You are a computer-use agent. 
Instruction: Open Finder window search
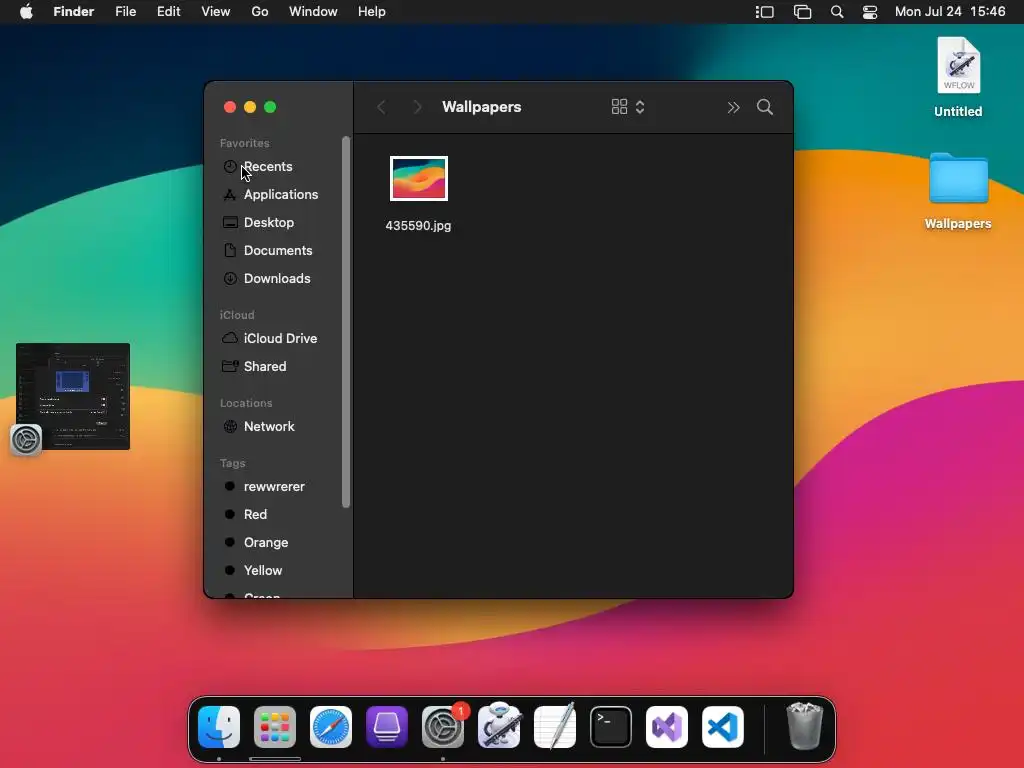click(765, 107)
